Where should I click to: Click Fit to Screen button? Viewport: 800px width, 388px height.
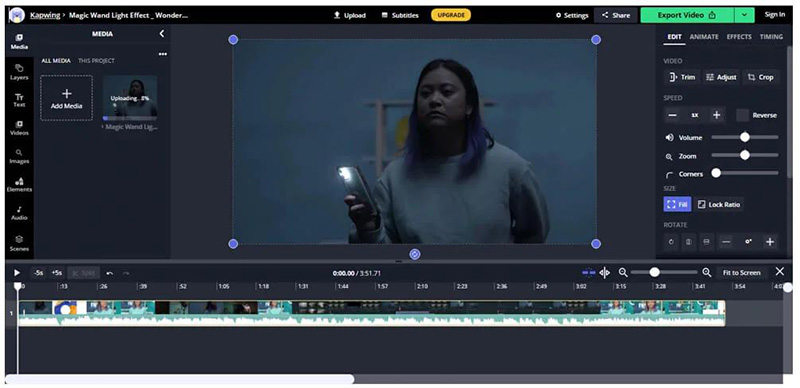click(741, 273)
